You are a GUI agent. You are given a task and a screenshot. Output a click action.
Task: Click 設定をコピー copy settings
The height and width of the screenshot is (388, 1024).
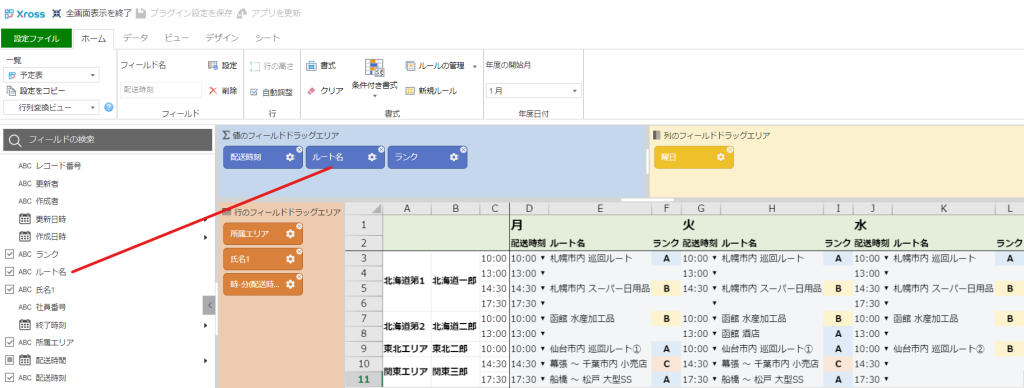(36, 91)
